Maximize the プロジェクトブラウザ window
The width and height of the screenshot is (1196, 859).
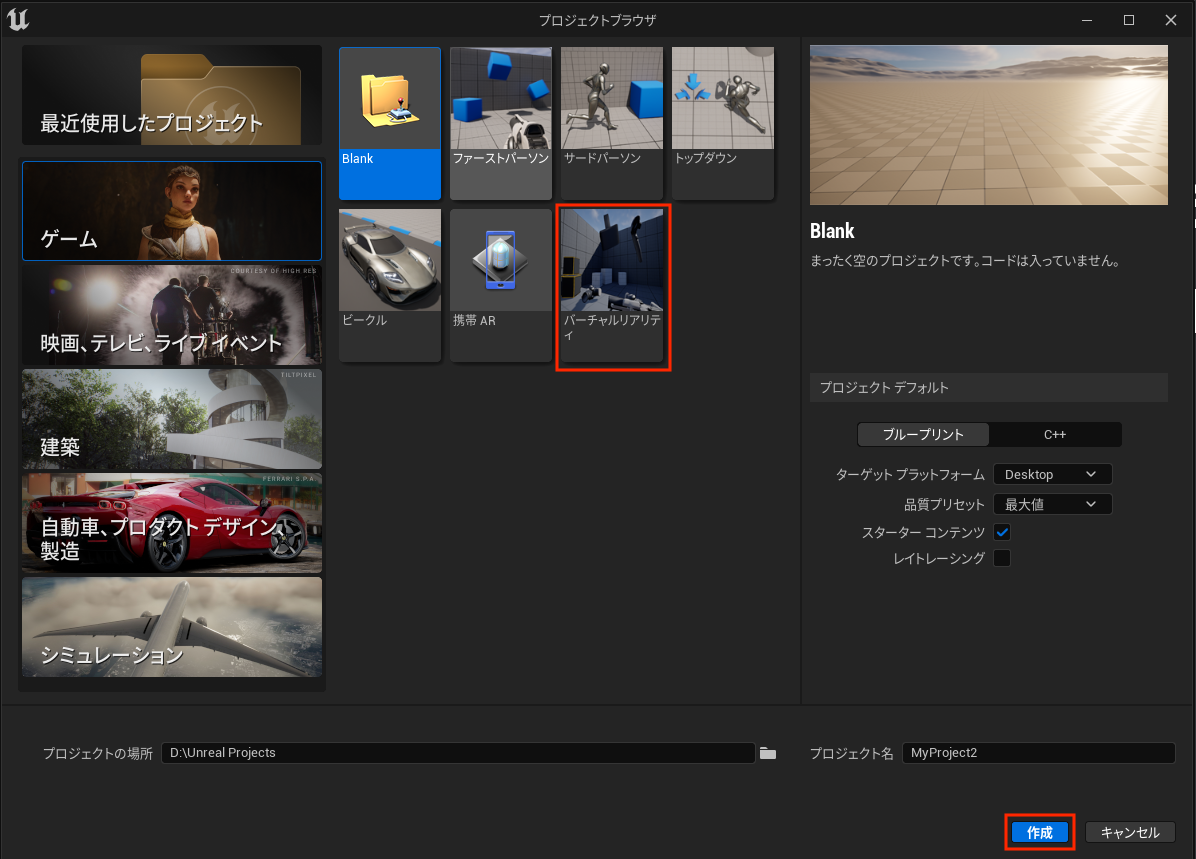click(1129, 20)
